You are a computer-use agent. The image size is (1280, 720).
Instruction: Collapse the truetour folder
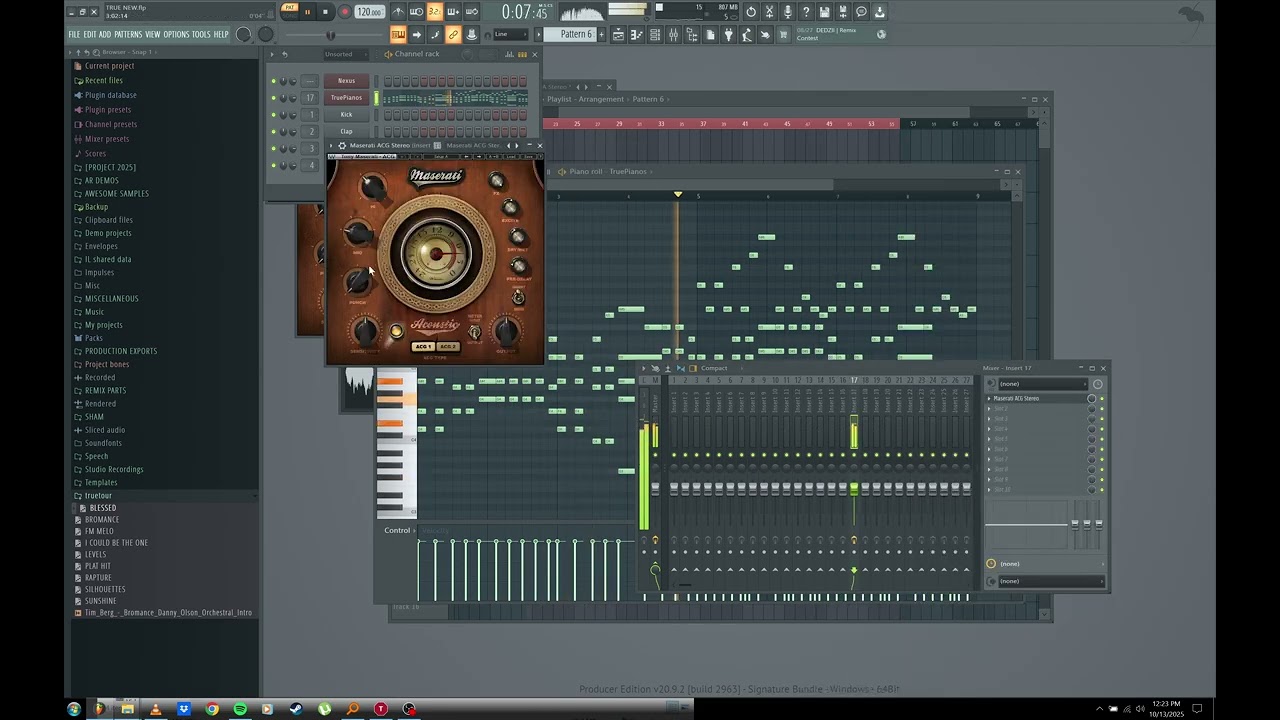[93, 496]
